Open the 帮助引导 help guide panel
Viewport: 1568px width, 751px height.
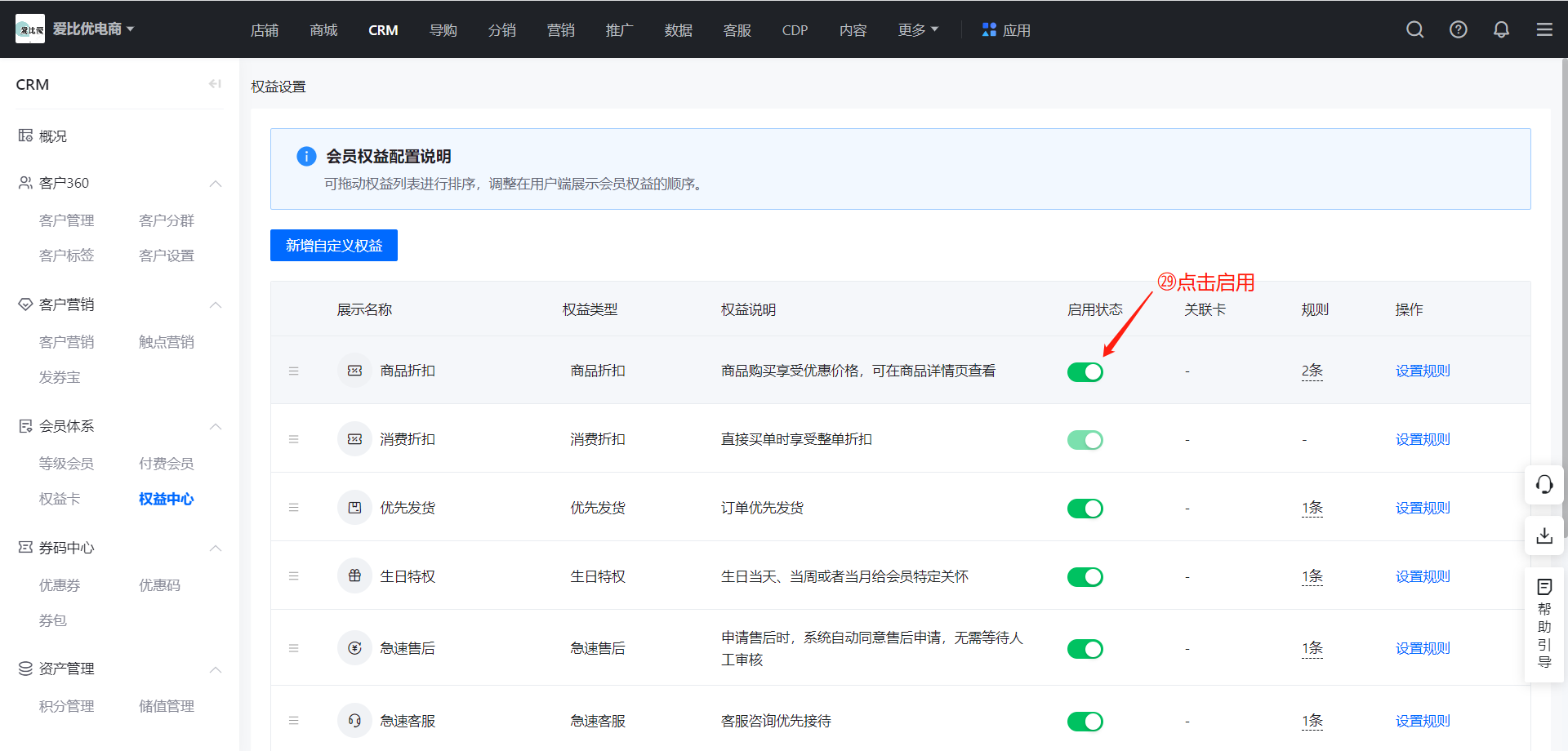[x=1544, y=624]
